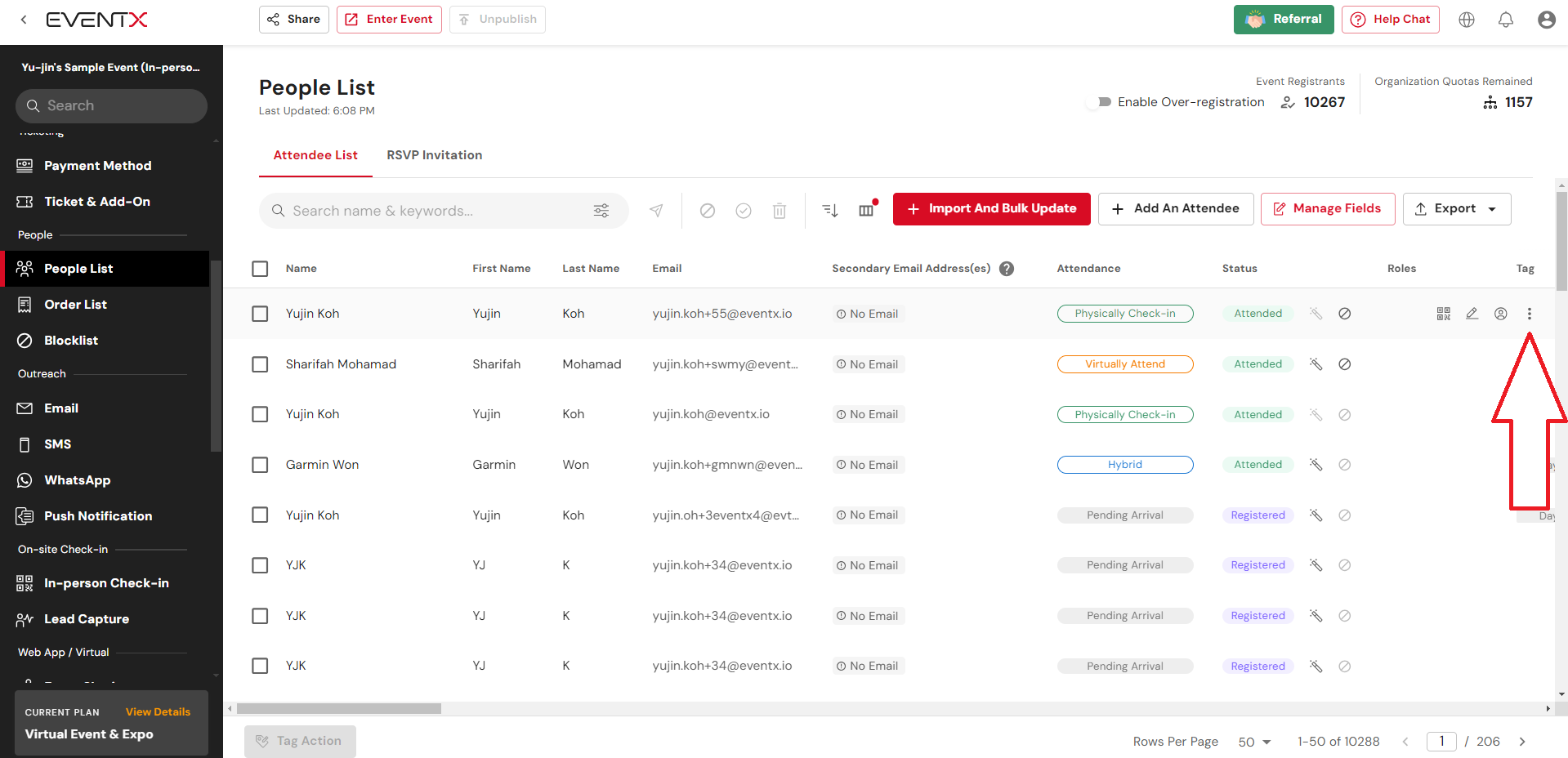The image size is (1568, 758).
Task: Open search filter sliders icon
Action: [601, 211]
